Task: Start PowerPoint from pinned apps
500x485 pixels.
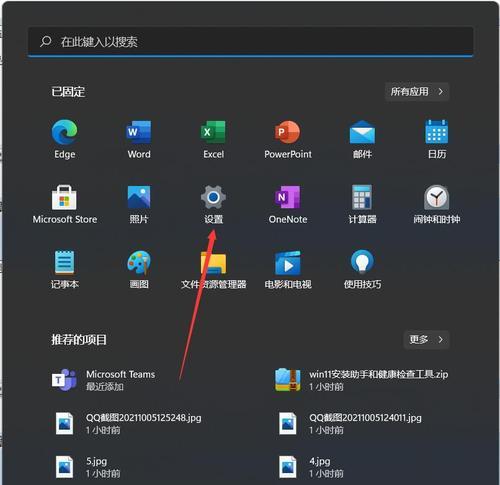Action: (287, 132)
